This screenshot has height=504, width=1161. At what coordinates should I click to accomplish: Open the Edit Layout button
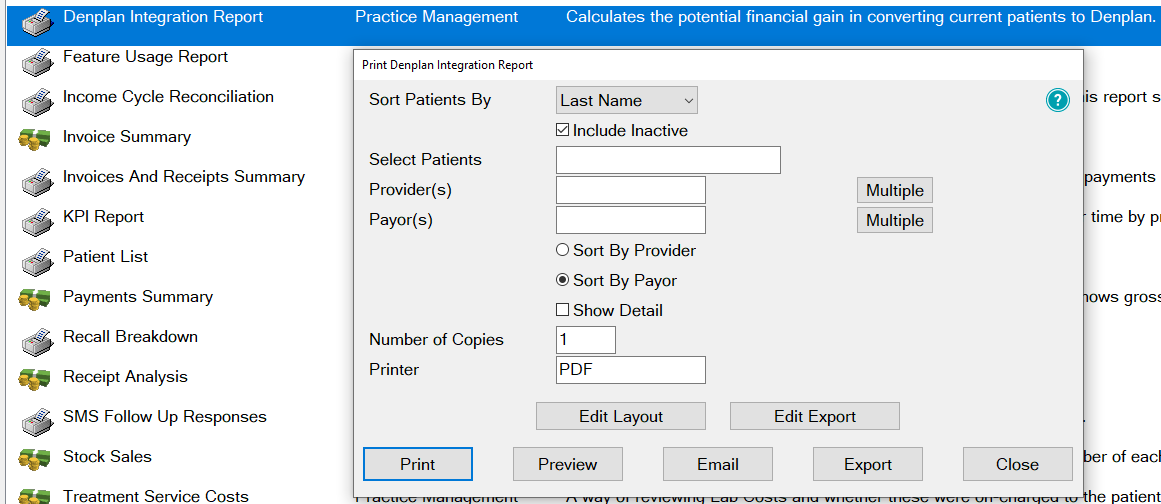620,416
